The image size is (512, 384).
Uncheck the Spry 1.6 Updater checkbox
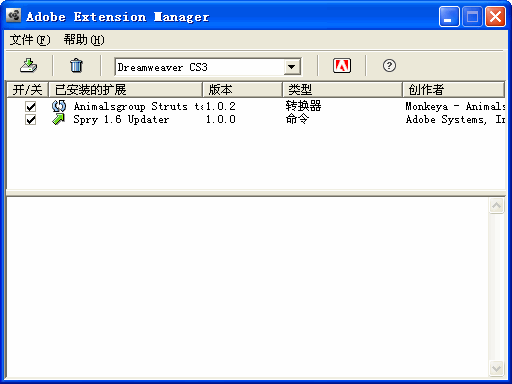tap(31, 120)
